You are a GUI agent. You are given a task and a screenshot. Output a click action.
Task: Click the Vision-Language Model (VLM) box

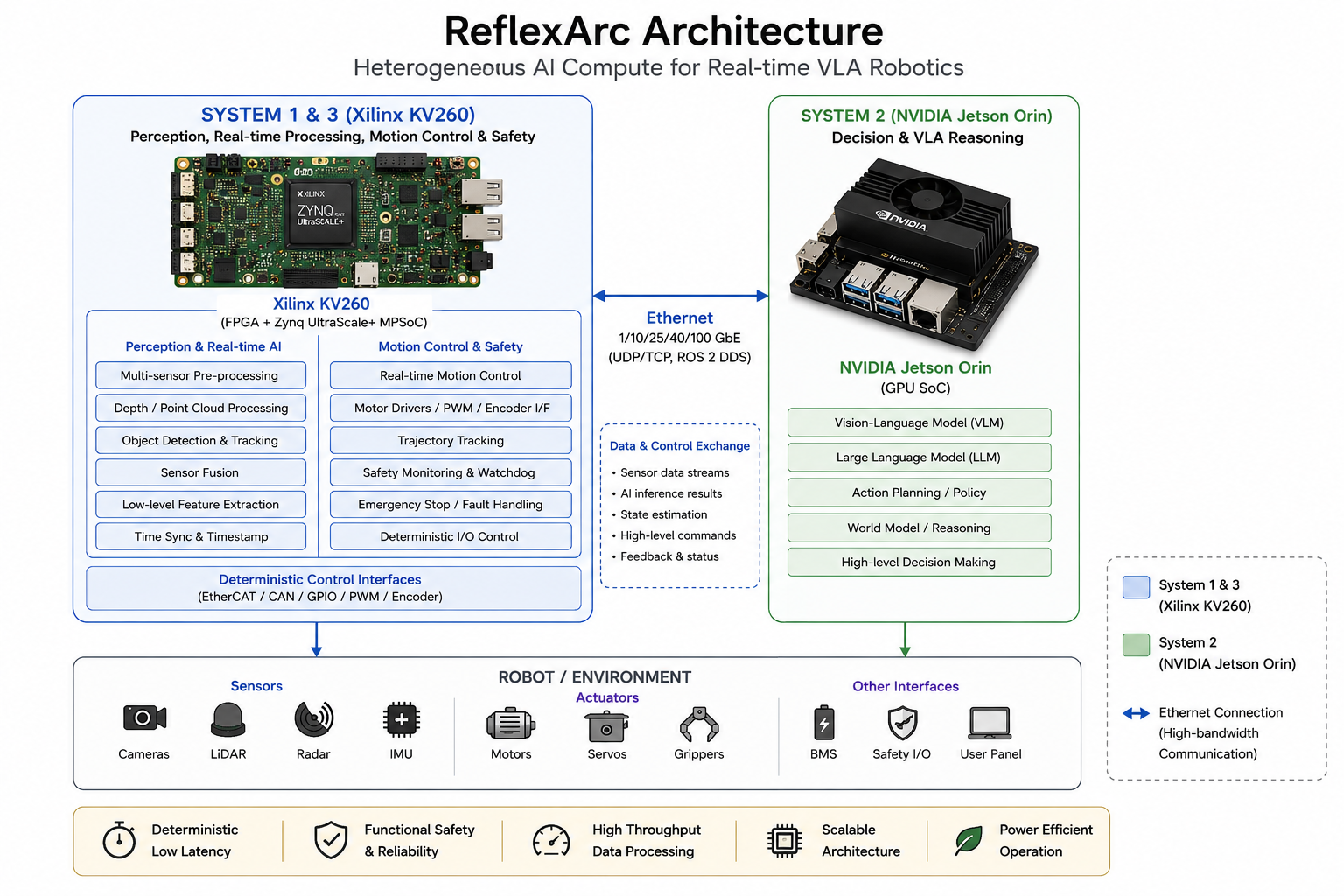pyautogui.click(x=919, y=423)
